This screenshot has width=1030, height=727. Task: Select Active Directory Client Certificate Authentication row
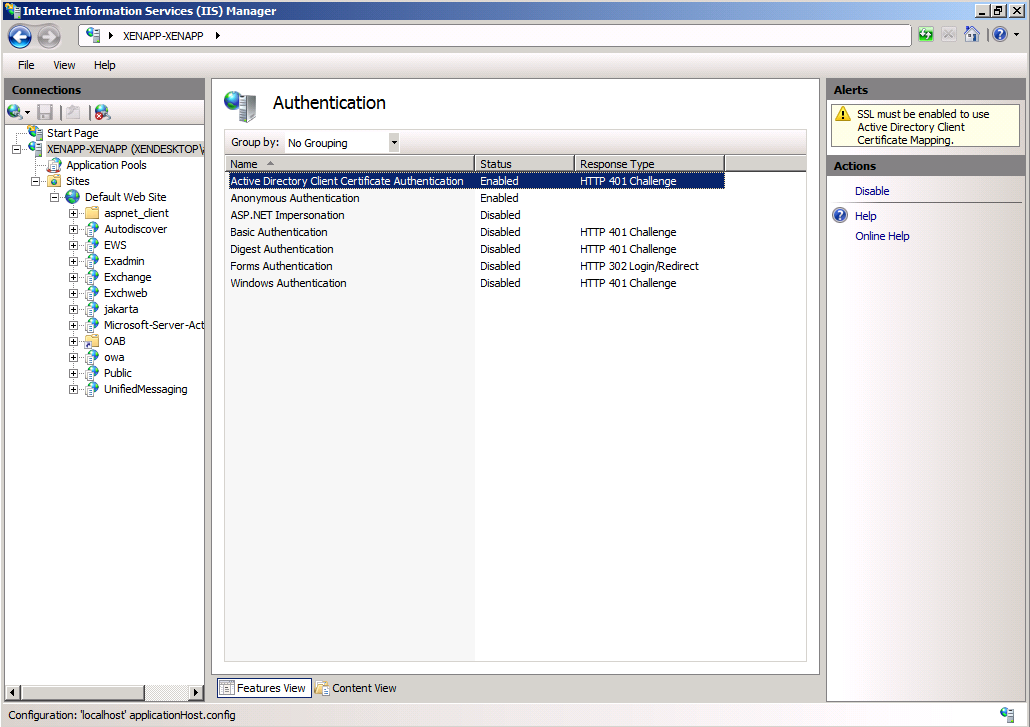point(476,181)
